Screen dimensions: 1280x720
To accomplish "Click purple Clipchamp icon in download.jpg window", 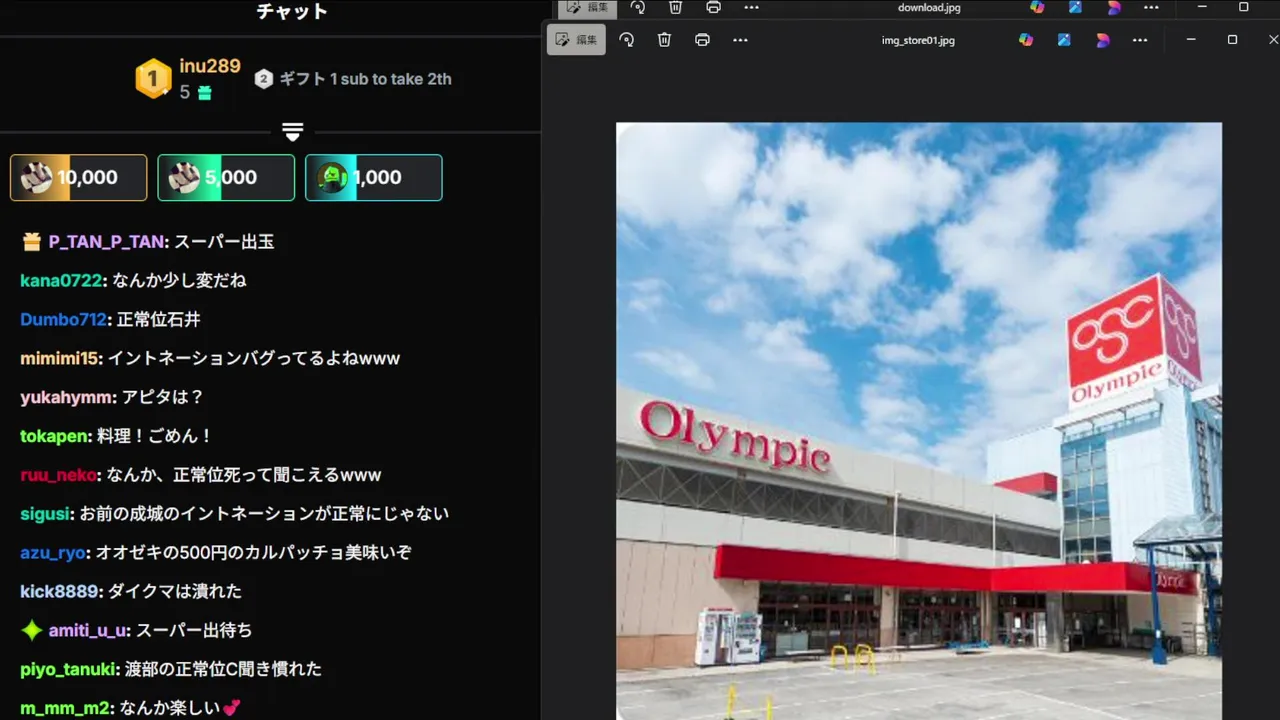I will click(x=1113, y=7).
